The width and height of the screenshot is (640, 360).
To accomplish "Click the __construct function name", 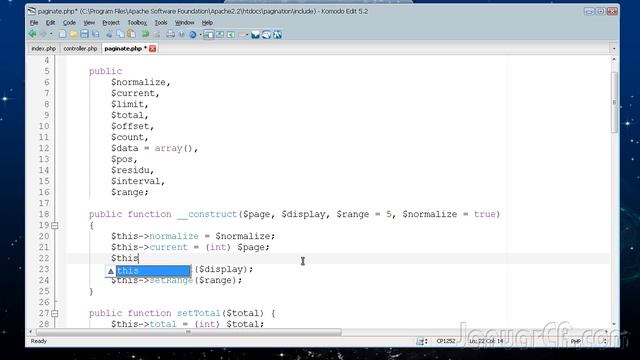I will pyautogui.click(x=207, y=214).
